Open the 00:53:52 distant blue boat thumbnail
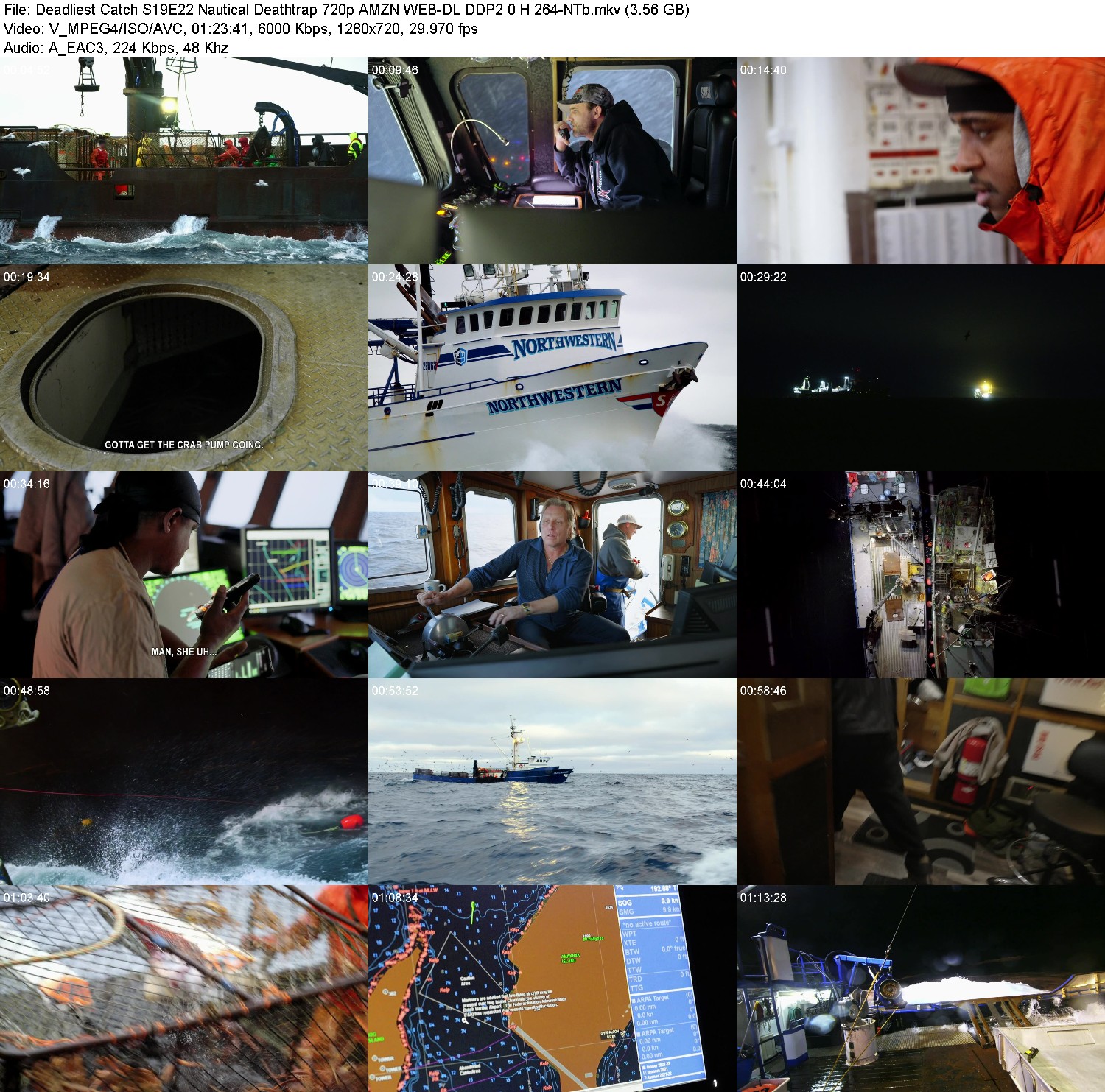 [552, 781]
